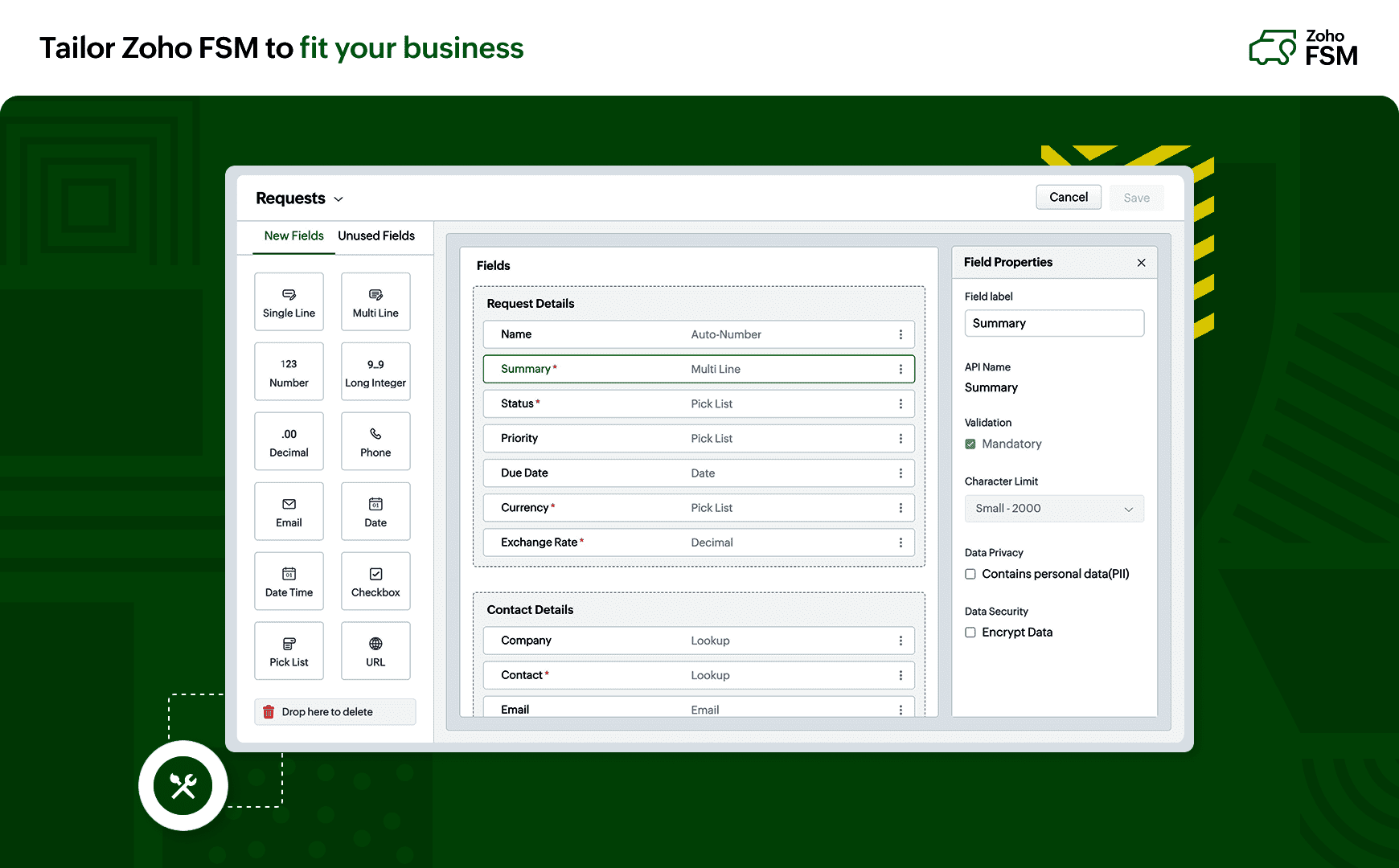This screenshot has height=868, width=1399.
Task: Click the wrench tools badge icon
Action: [x=183, y=785]
